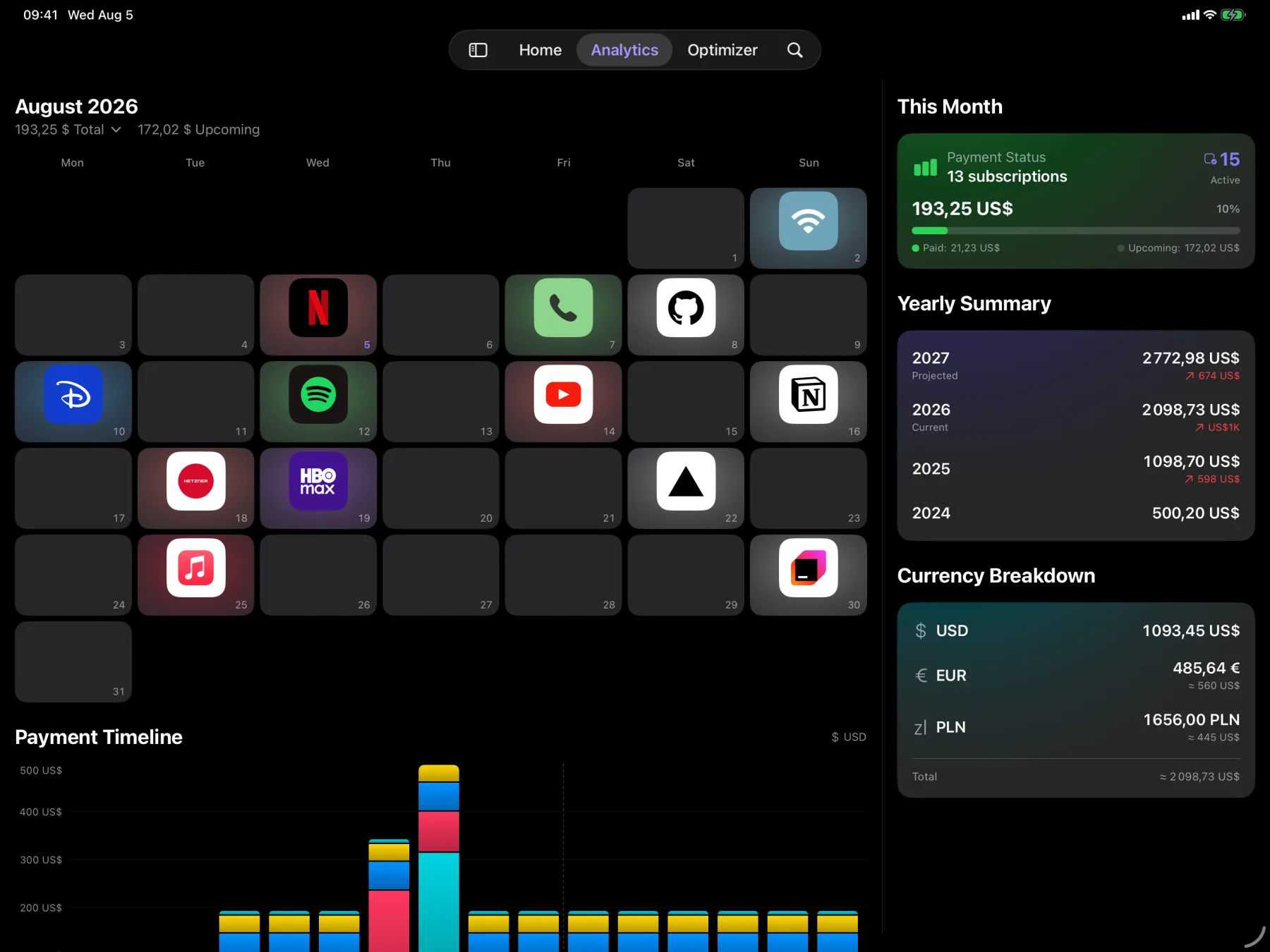This screenshot has width=1270, height=952.
Task: Select the Vercel triangle subscription icon
Action: click(686, 481)
